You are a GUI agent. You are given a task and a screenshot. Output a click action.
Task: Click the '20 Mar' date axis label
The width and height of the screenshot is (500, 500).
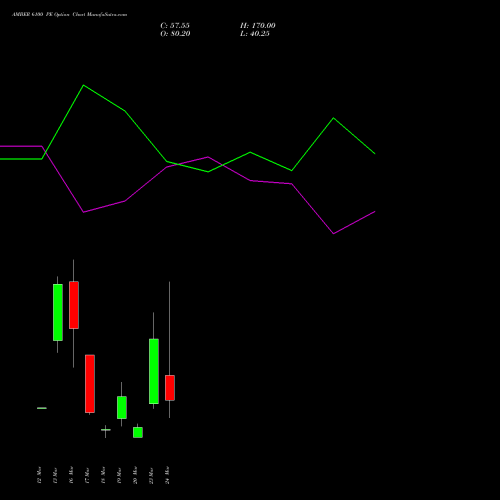(135, 475)
